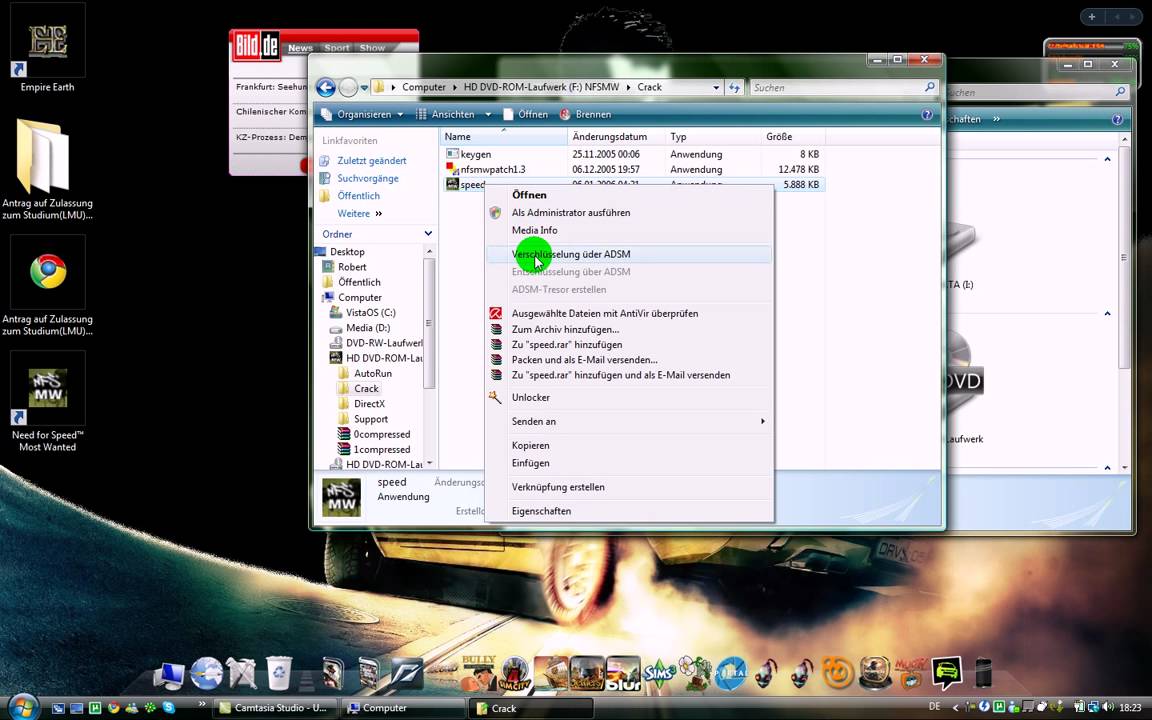The image size is (1152, 720).
Task: Open the Organisieren dropdown menu
Action: pyautogui.click(x=363, y=115)
